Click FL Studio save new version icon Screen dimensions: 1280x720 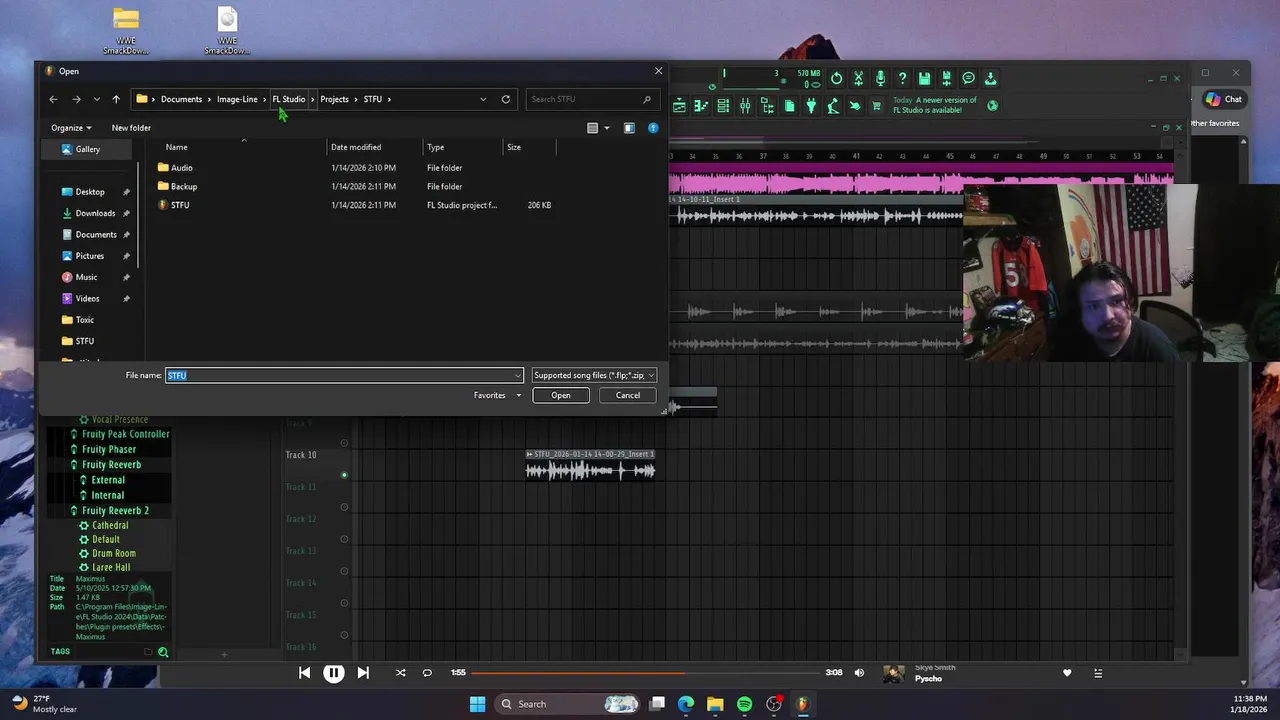[946, 78]
